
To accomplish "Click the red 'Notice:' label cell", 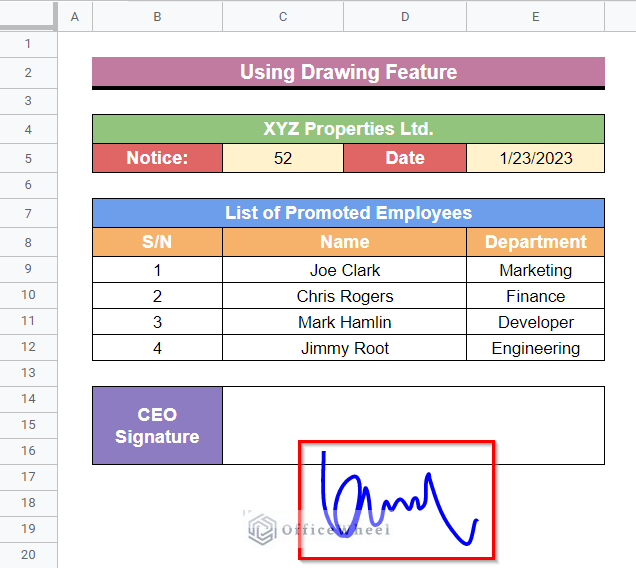I will pyautogui.click(x=157, y=158).
